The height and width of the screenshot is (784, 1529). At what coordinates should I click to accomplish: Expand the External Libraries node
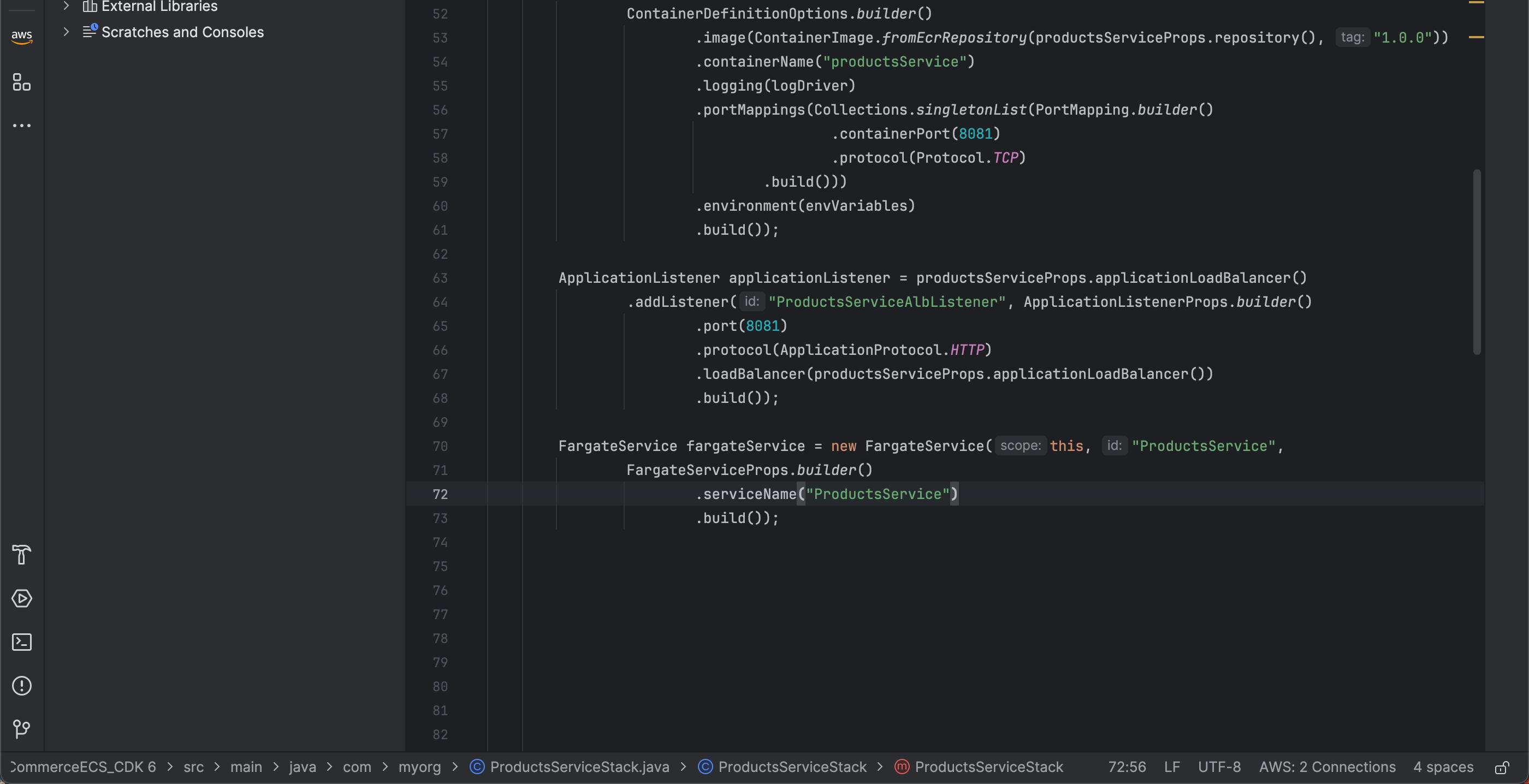67,6
